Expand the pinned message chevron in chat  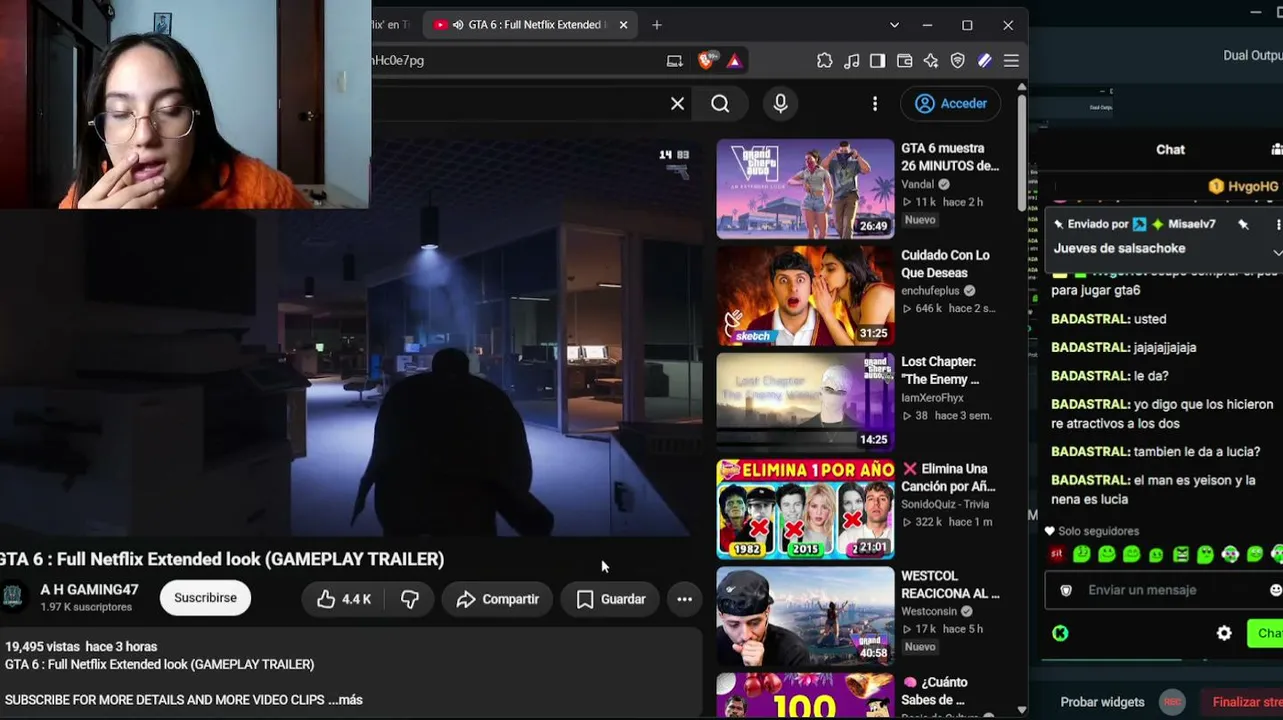pos(1277,251)
